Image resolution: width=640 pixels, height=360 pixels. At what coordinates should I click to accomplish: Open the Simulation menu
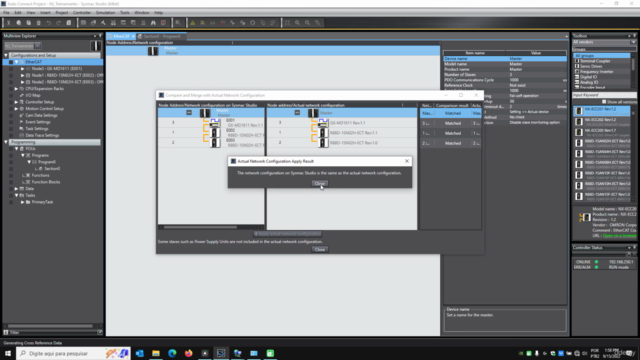[105, 13]
